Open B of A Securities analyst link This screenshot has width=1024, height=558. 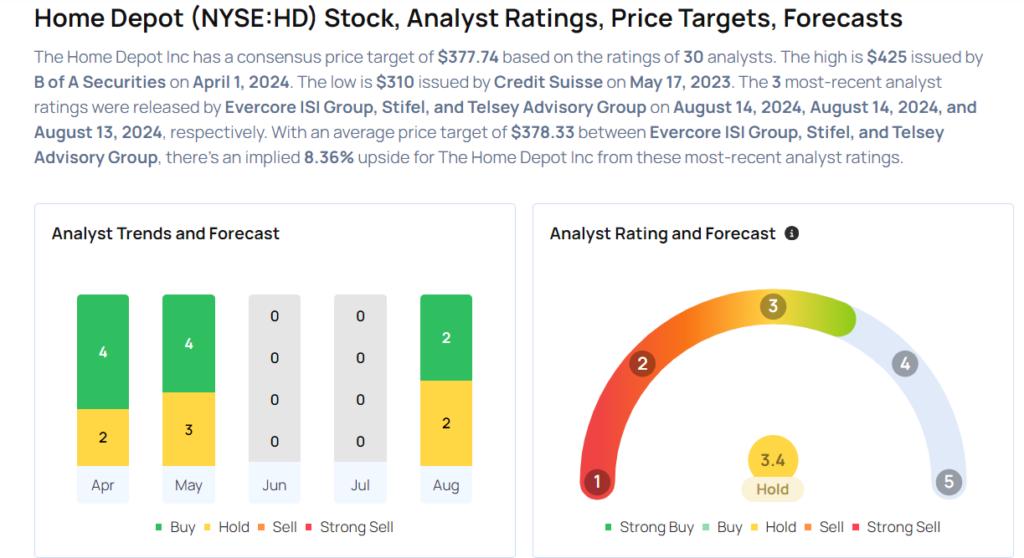[100, 82]
